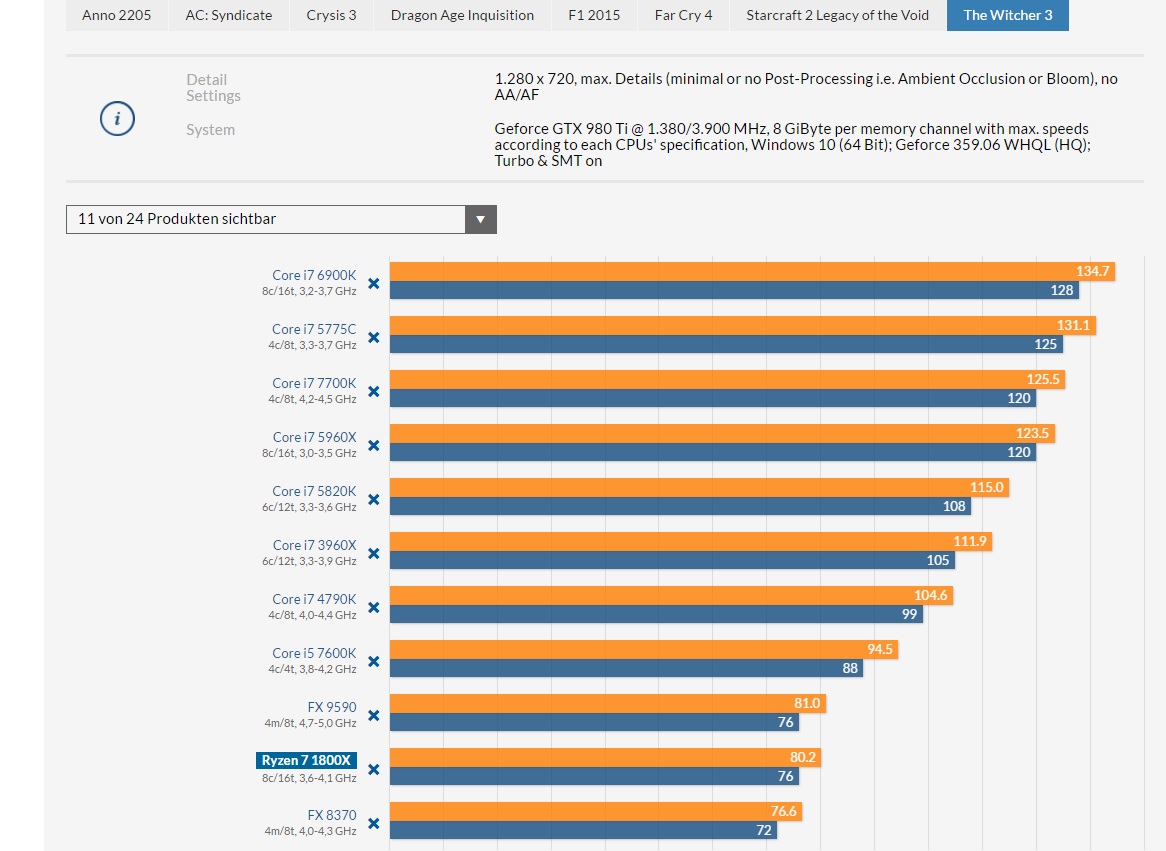Click X icon next to Core i7 3960X
The image size is (1166, 851).
pos(373,553)
